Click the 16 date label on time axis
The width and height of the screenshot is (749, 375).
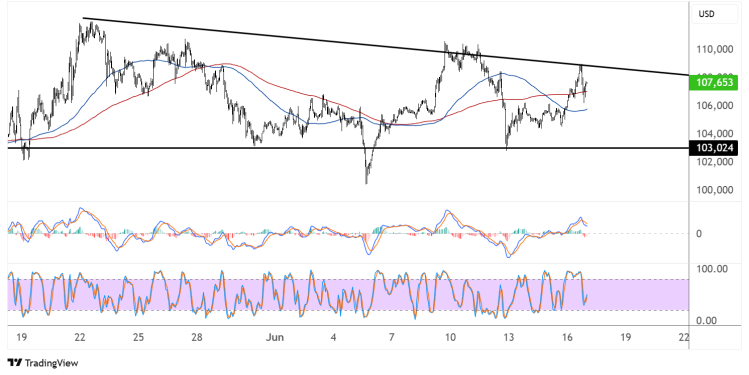567,337
